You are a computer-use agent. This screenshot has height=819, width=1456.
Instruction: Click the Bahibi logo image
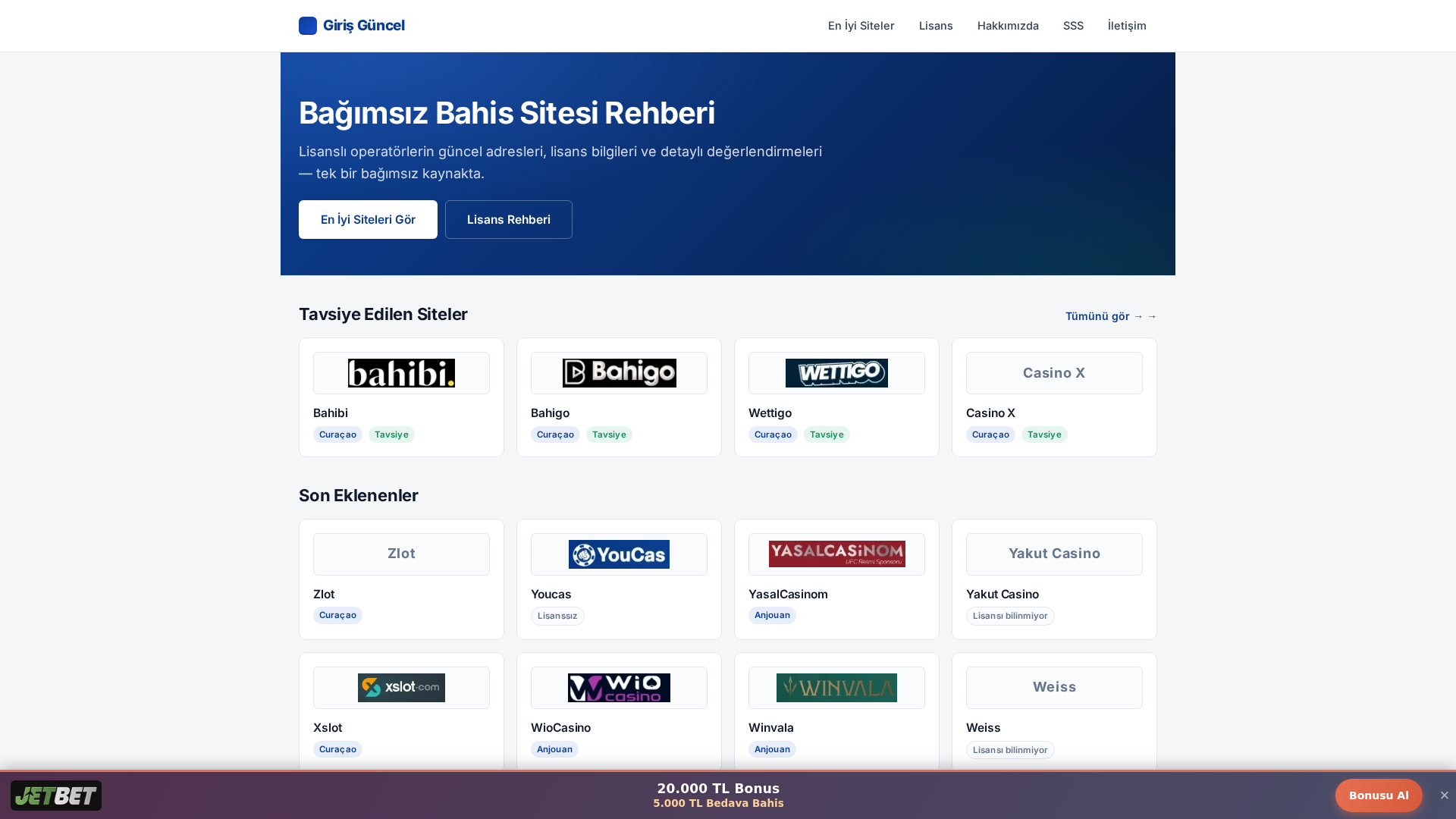click(401, 373)
